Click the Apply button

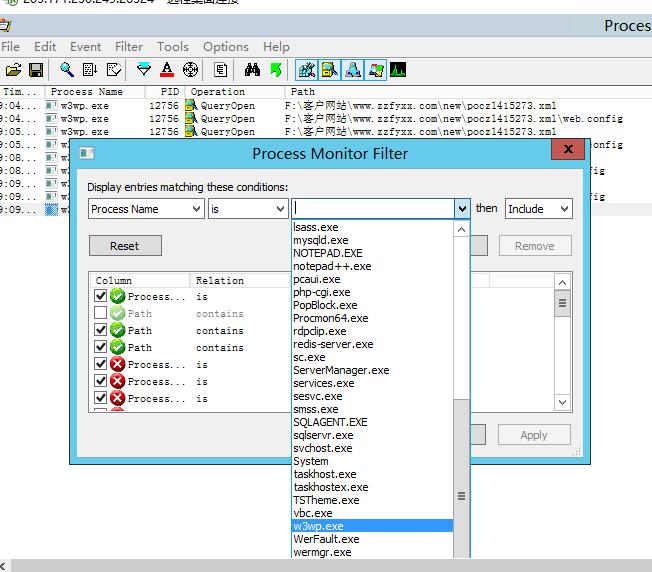pyautogui.click(x=534, y=435)
